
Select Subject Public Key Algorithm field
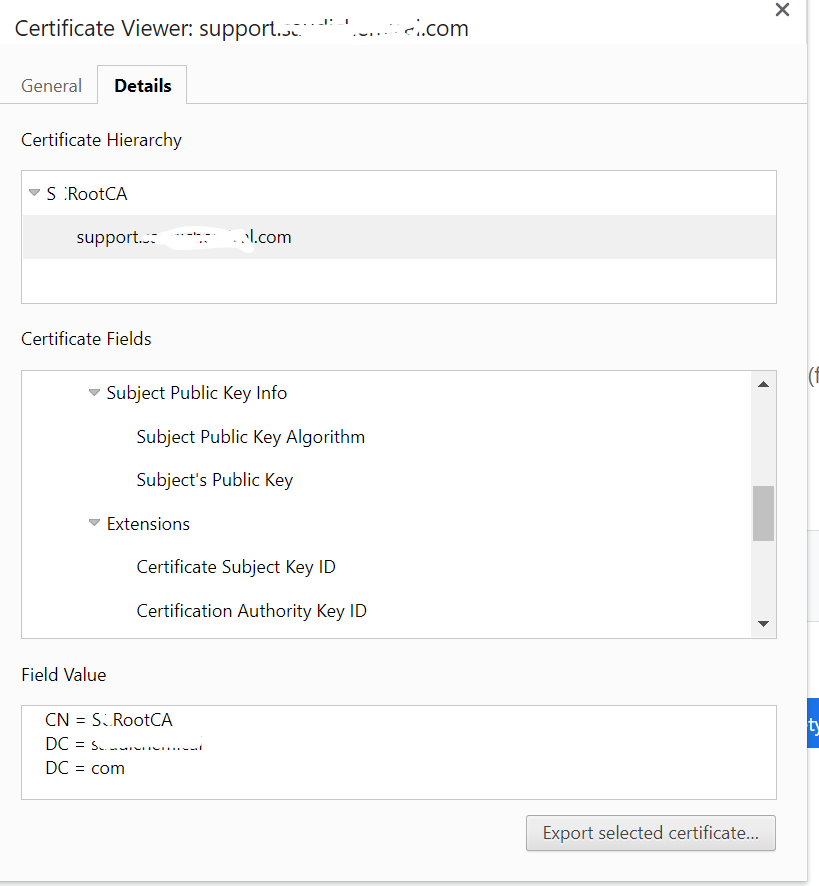[250, 437]
